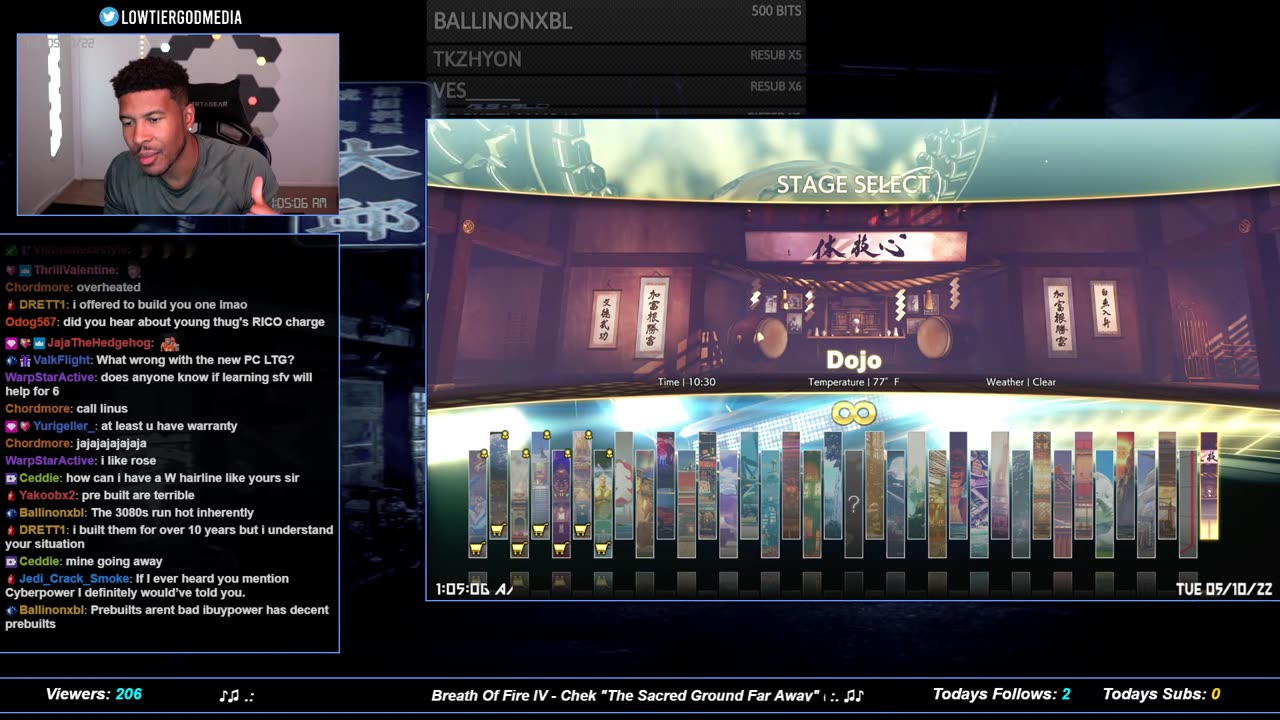
Task: Click the heart badge beside Yurigeller_
Action: pyautogui.click(x=24, y=426)
